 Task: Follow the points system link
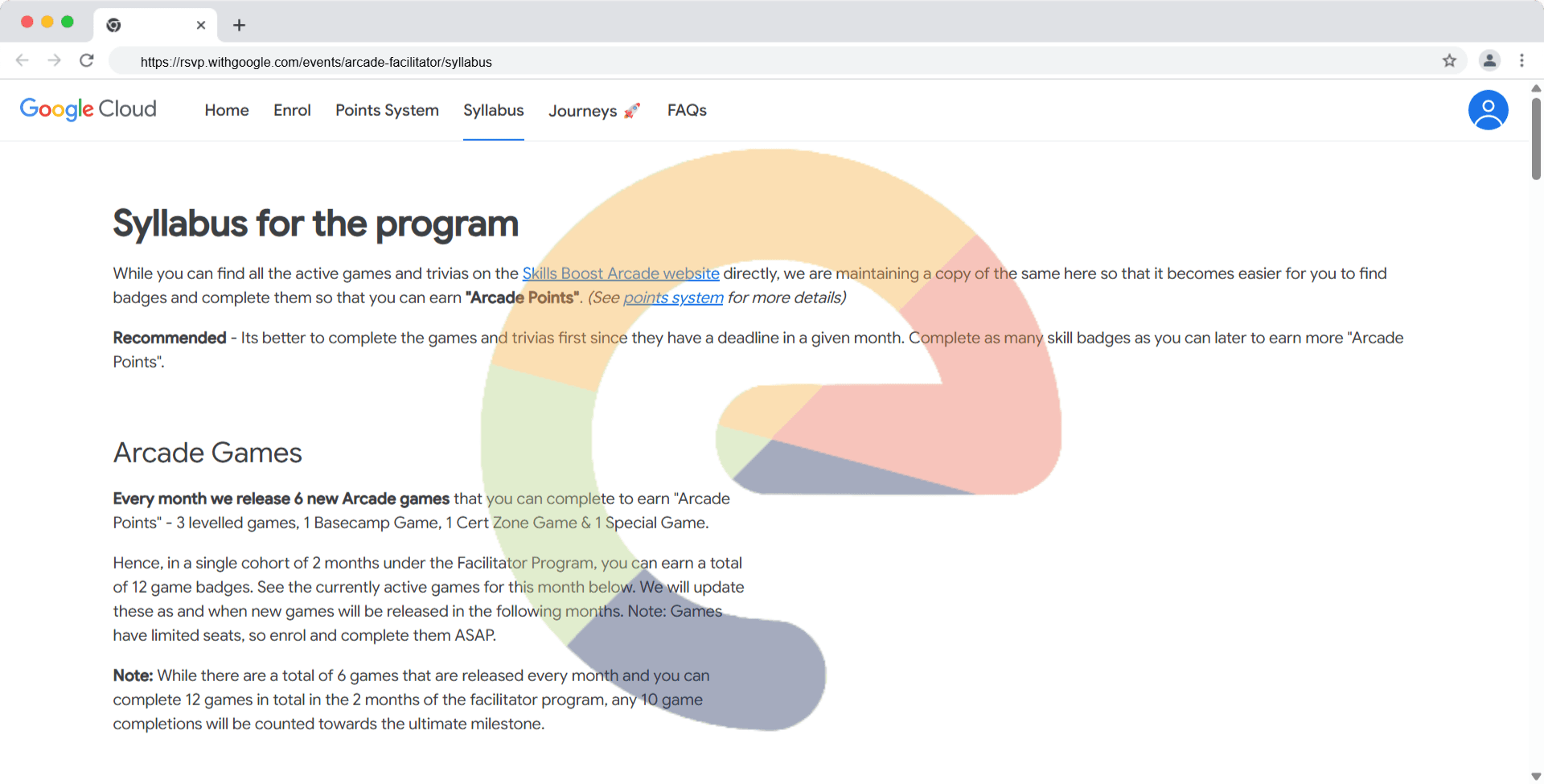tap(673, 298)
